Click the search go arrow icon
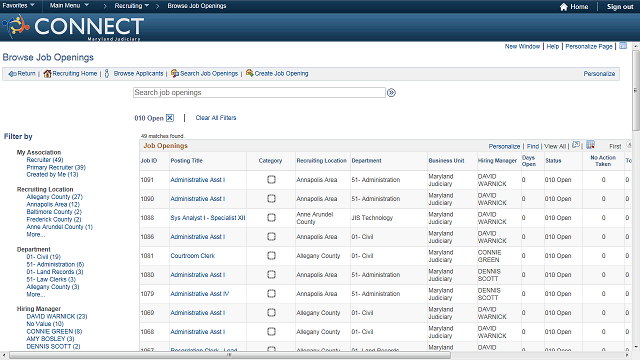This screenshot has width=640, height=360. tap(391, 93)
